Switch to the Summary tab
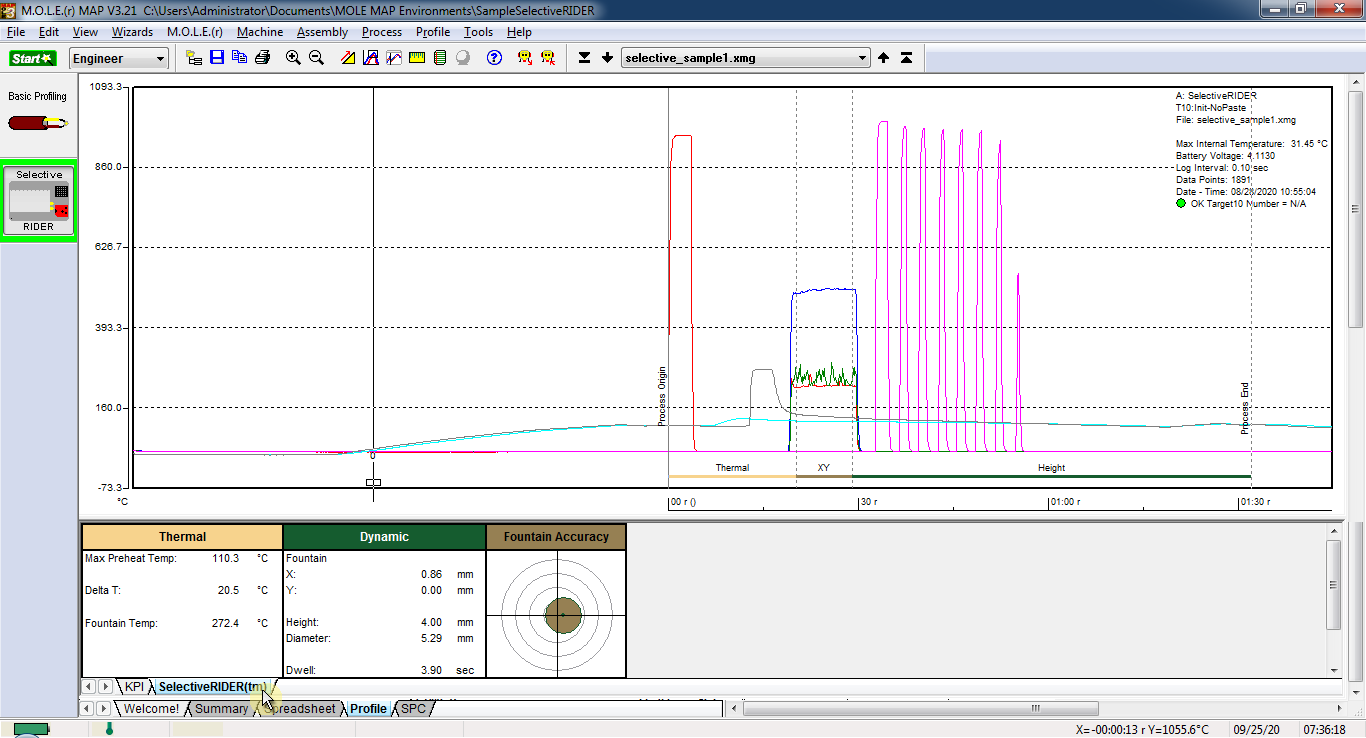Screen dimensions: 1366x738 tap(221, 708)
